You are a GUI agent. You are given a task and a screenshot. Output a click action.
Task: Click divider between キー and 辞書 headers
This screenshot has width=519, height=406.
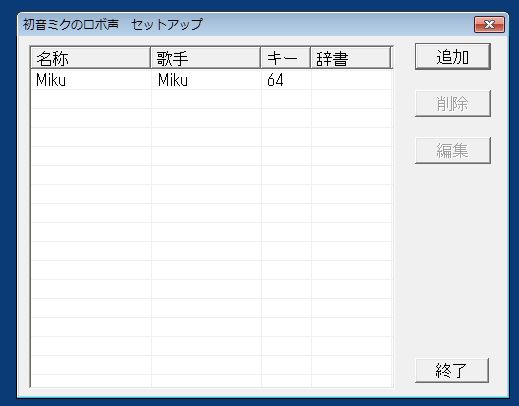[310, 58]
